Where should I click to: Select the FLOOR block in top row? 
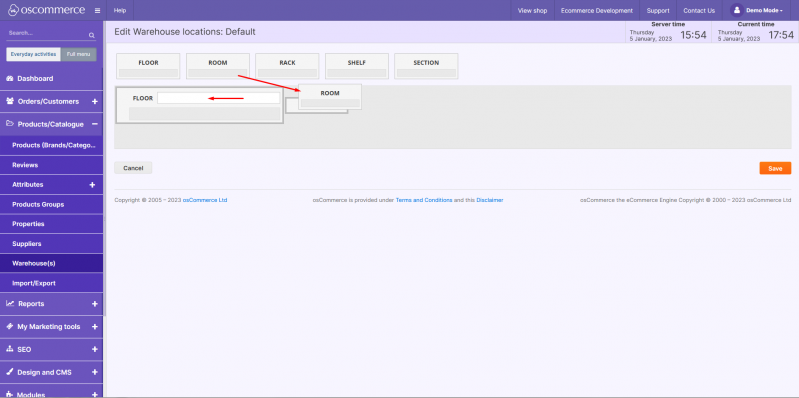coord(148,66)
